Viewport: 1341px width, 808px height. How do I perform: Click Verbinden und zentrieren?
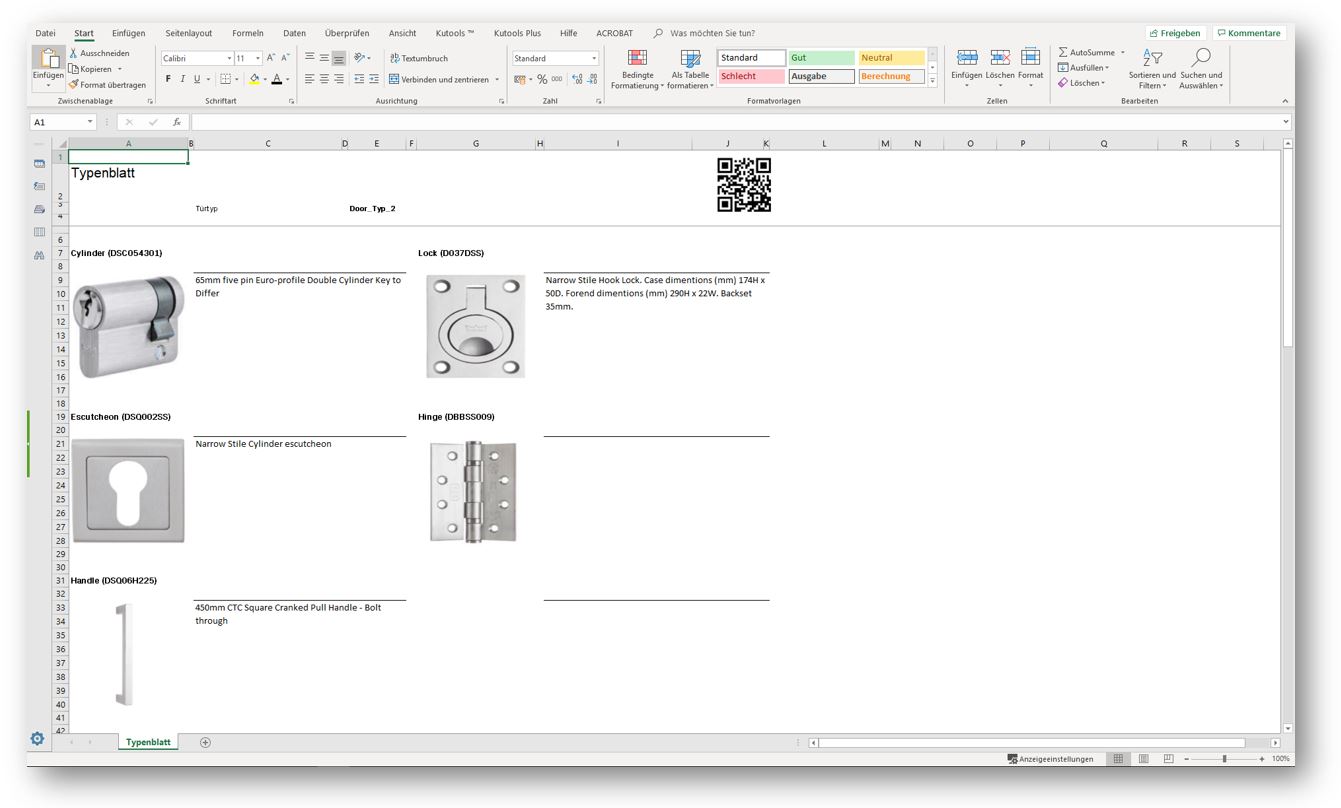pyautogui.click(x=440, y=79)
